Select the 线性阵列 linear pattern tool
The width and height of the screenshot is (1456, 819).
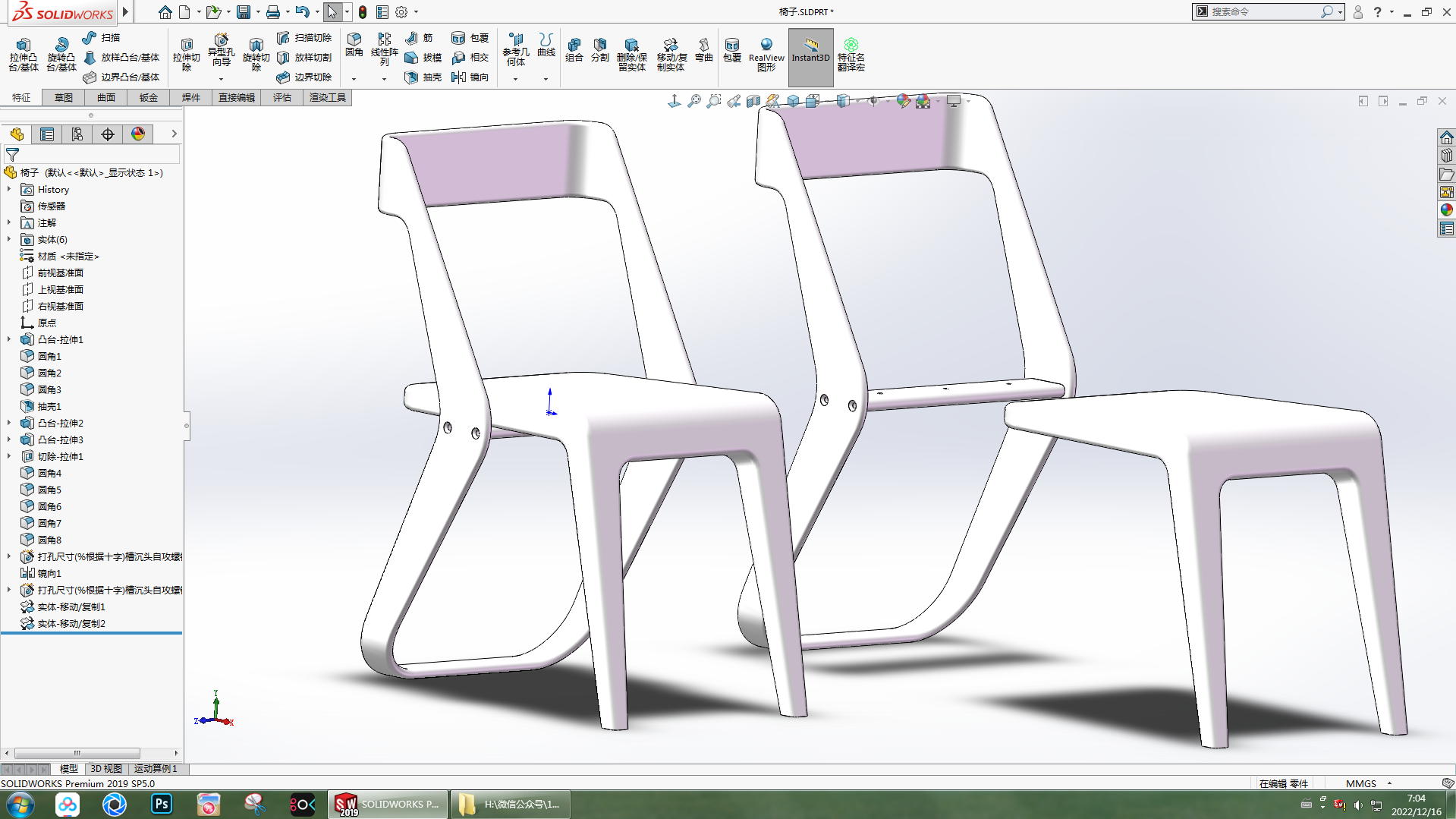coord(384,50)
